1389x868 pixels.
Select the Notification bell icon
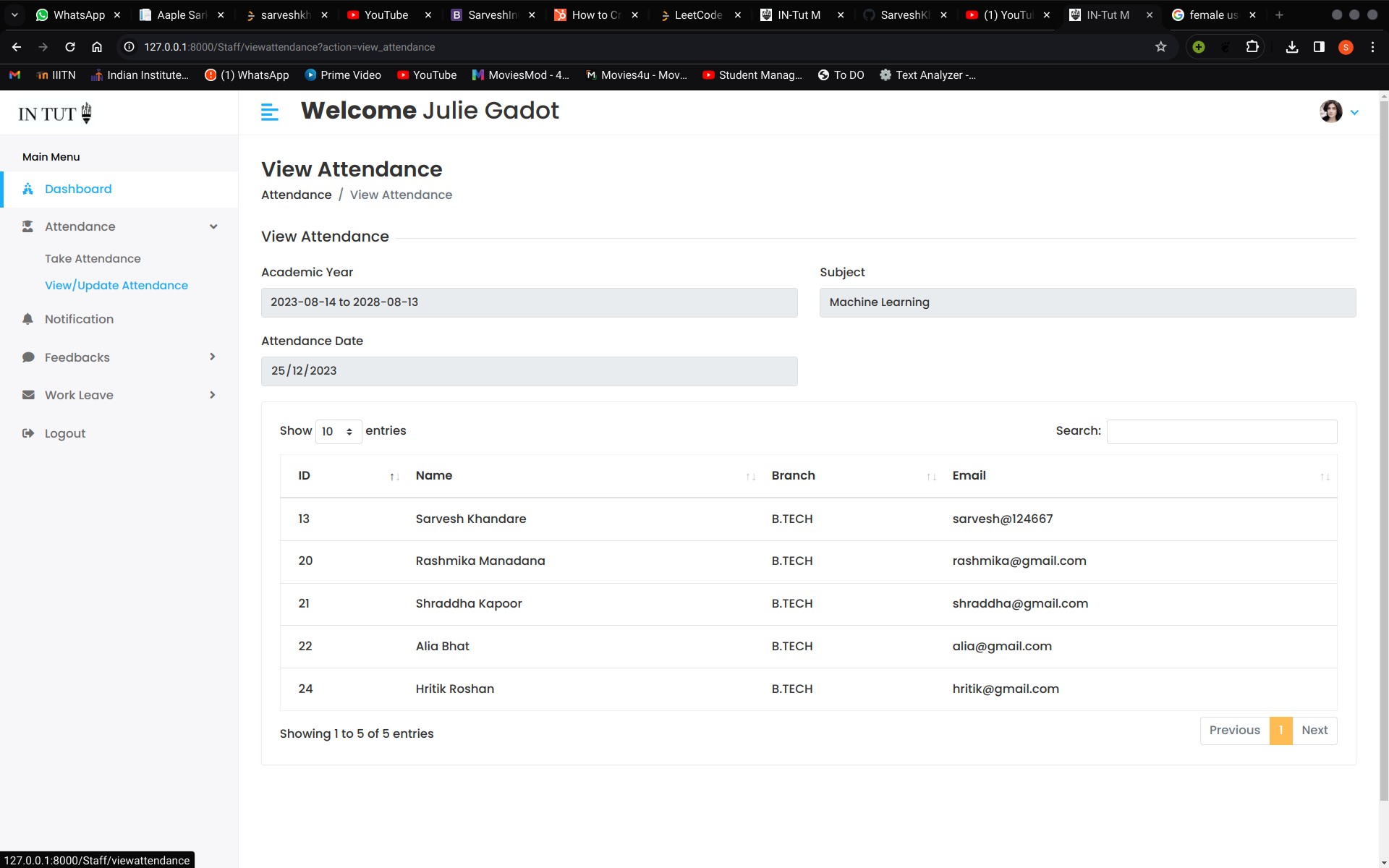click(x=27, y=319)
